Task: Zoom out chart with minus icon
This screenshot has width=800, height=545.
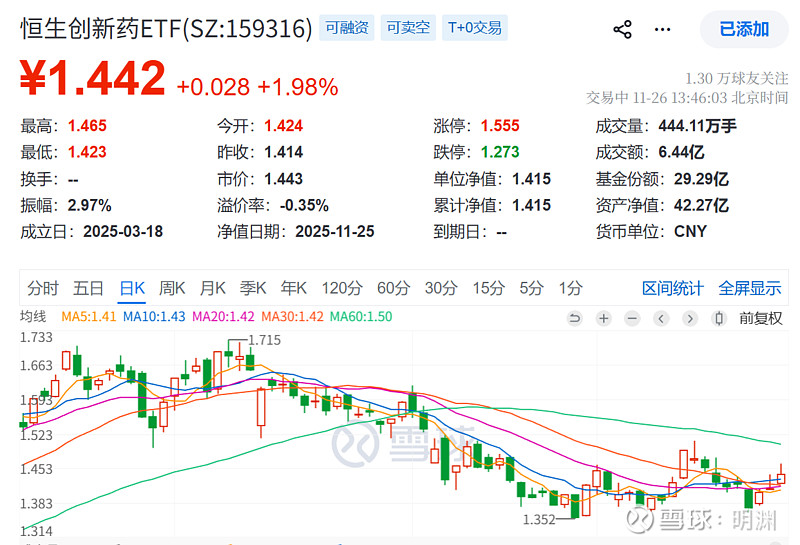Action: coord(632,319)
